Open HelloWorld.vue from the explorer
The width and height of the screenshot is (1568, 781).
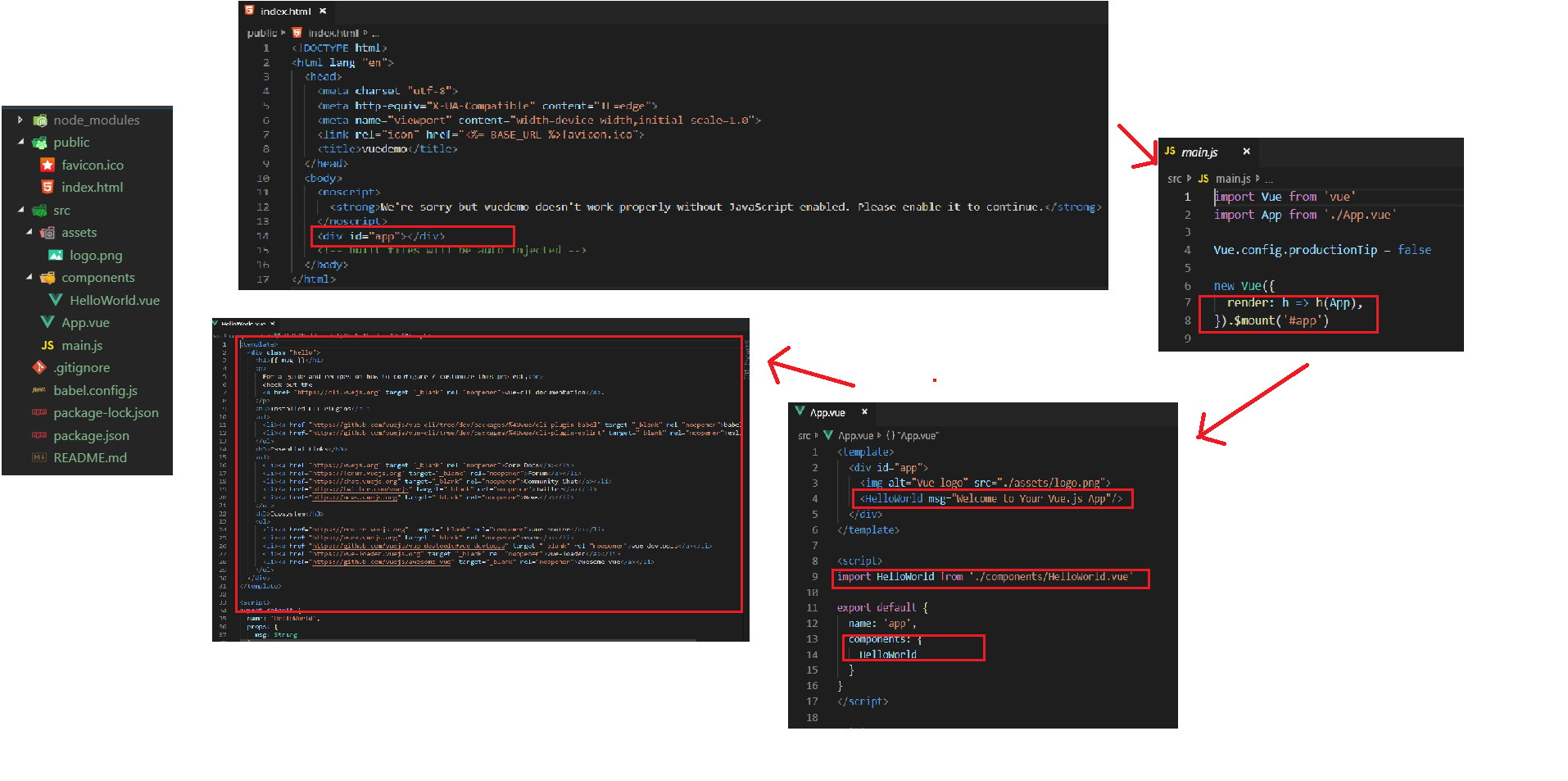click(x=115, y=300)
